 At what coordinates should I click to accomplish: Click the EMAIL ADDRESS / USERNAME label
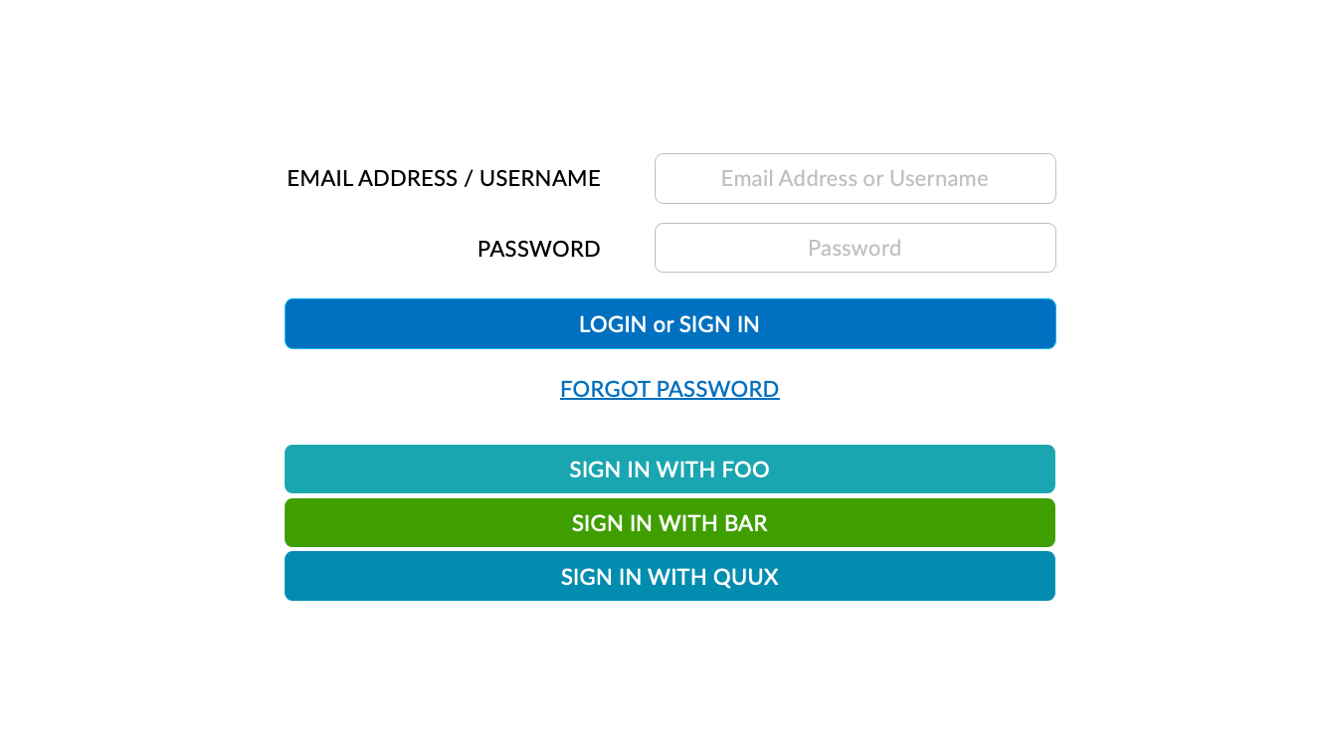443,178
